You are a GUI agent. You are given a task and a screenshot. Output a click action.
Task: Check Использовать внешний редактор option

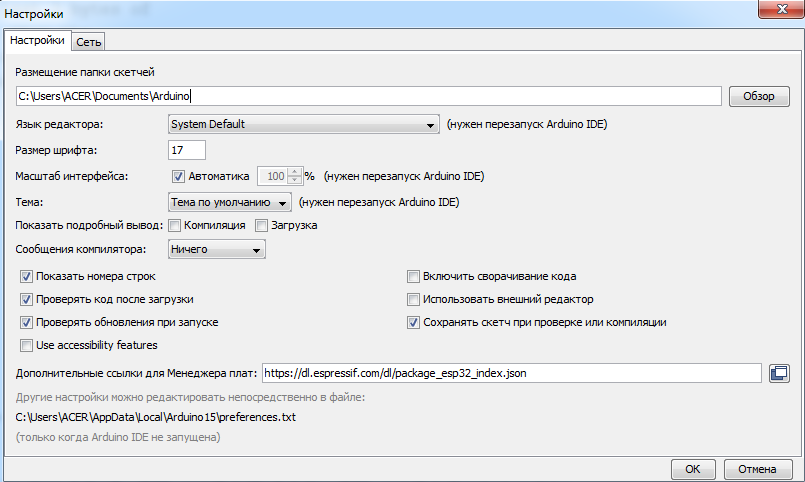pos(413,299)
